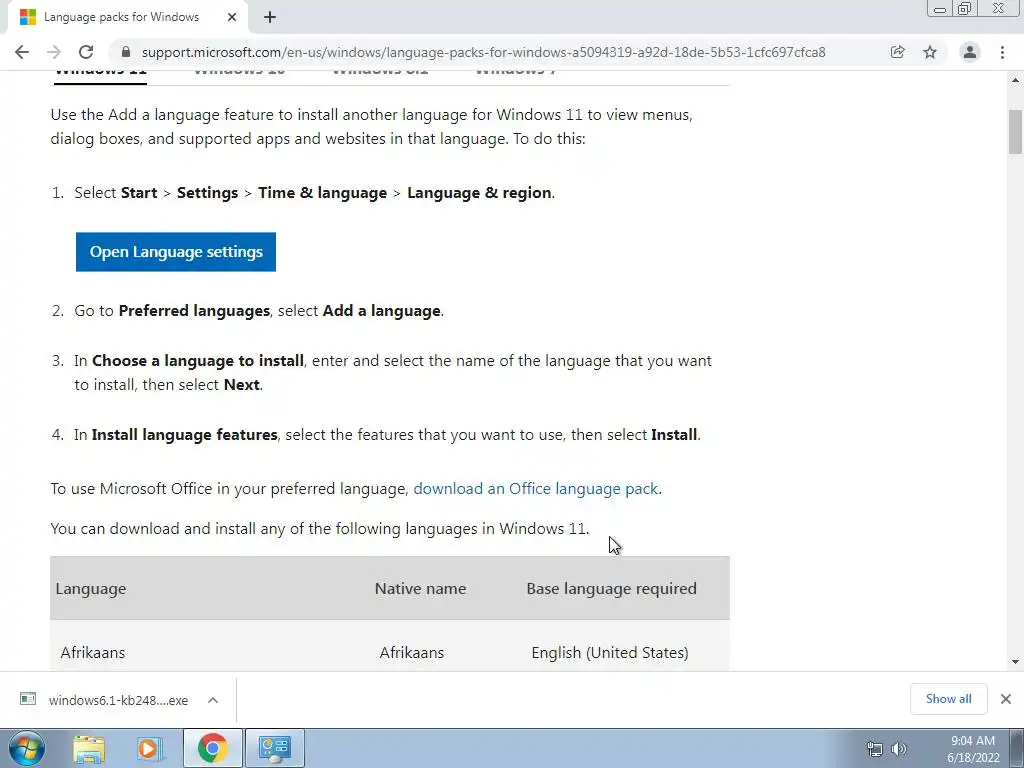The height and width of the screenshot is (768, 1024).
Task: Open the Windows Start menu
Action: click(x=27, y=748)
